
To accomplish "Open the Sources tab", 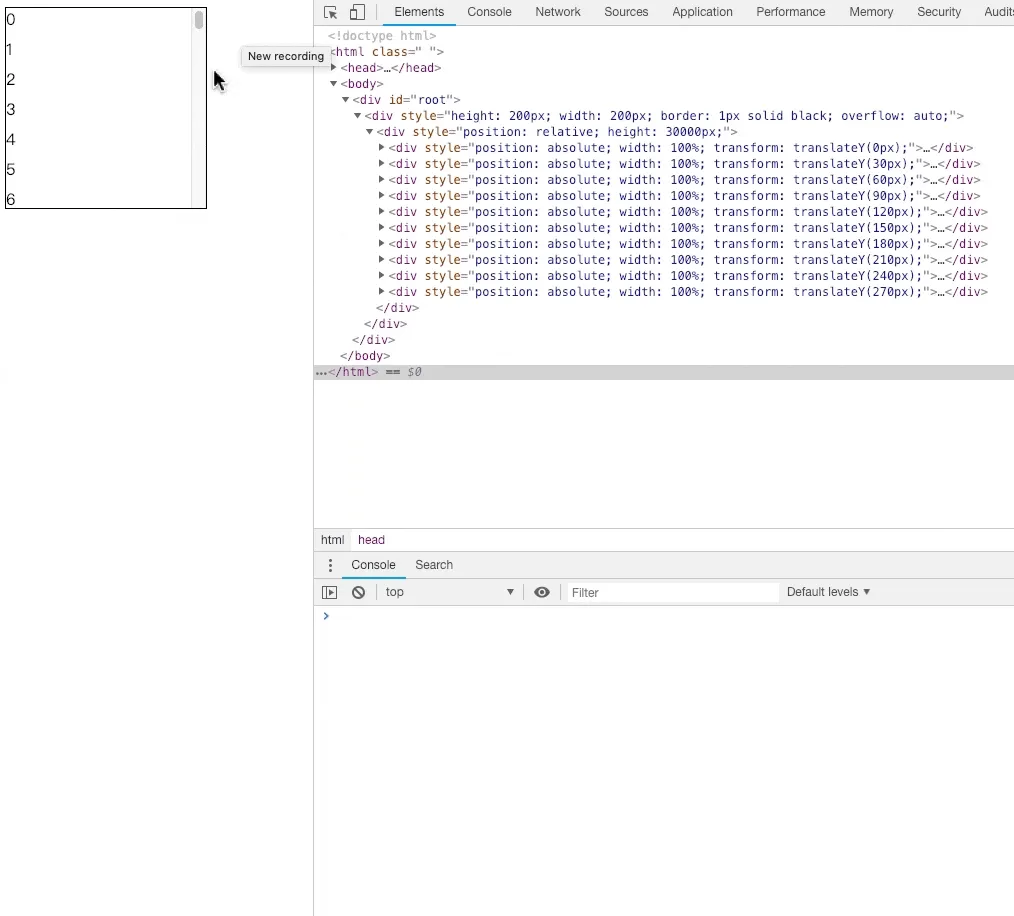I will 626,12.
